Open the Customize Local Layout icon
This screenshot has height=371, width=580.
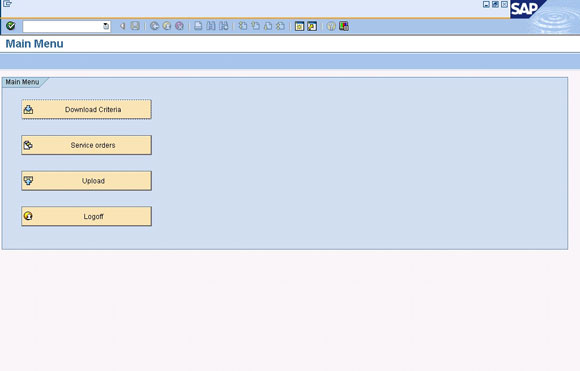344,26
